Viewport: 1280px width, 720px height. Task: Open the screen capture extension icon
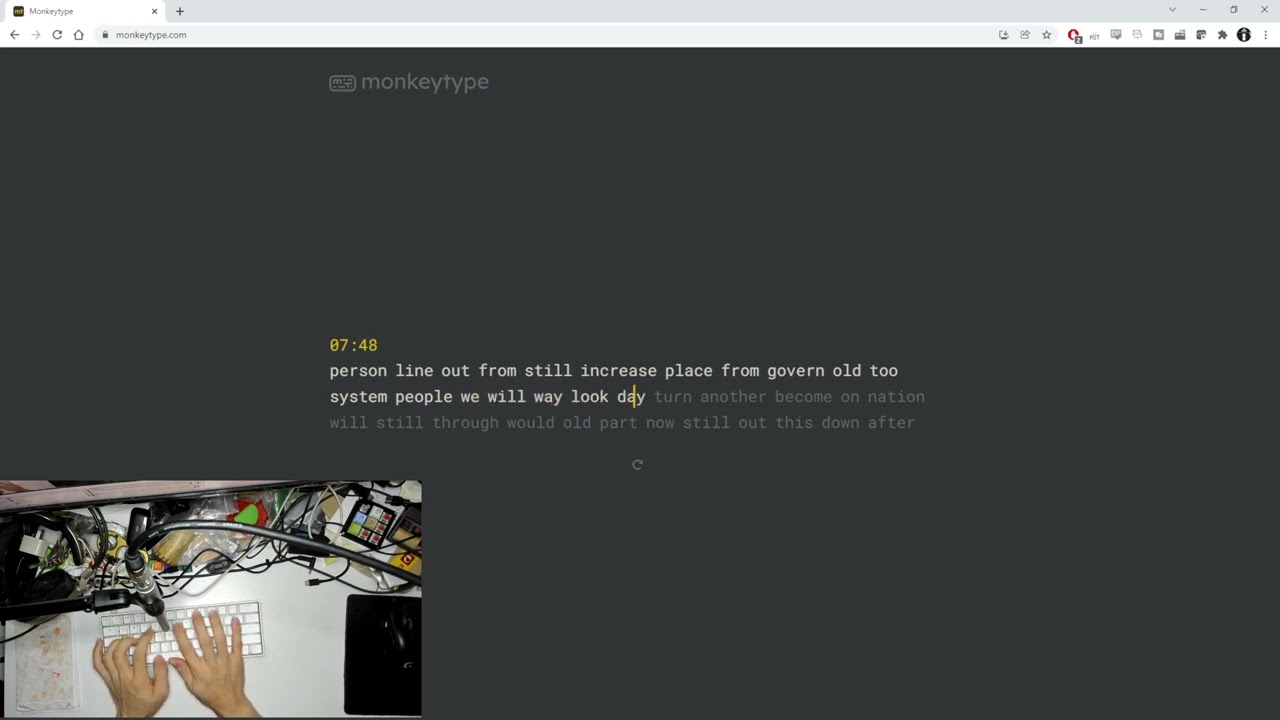(x=1201, y=35)
